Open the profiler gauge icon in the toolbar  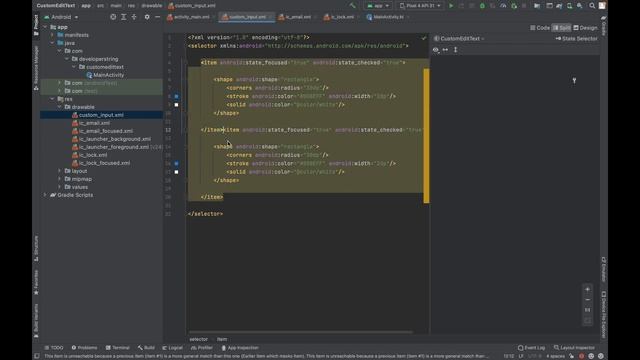[x=503, y=6]
